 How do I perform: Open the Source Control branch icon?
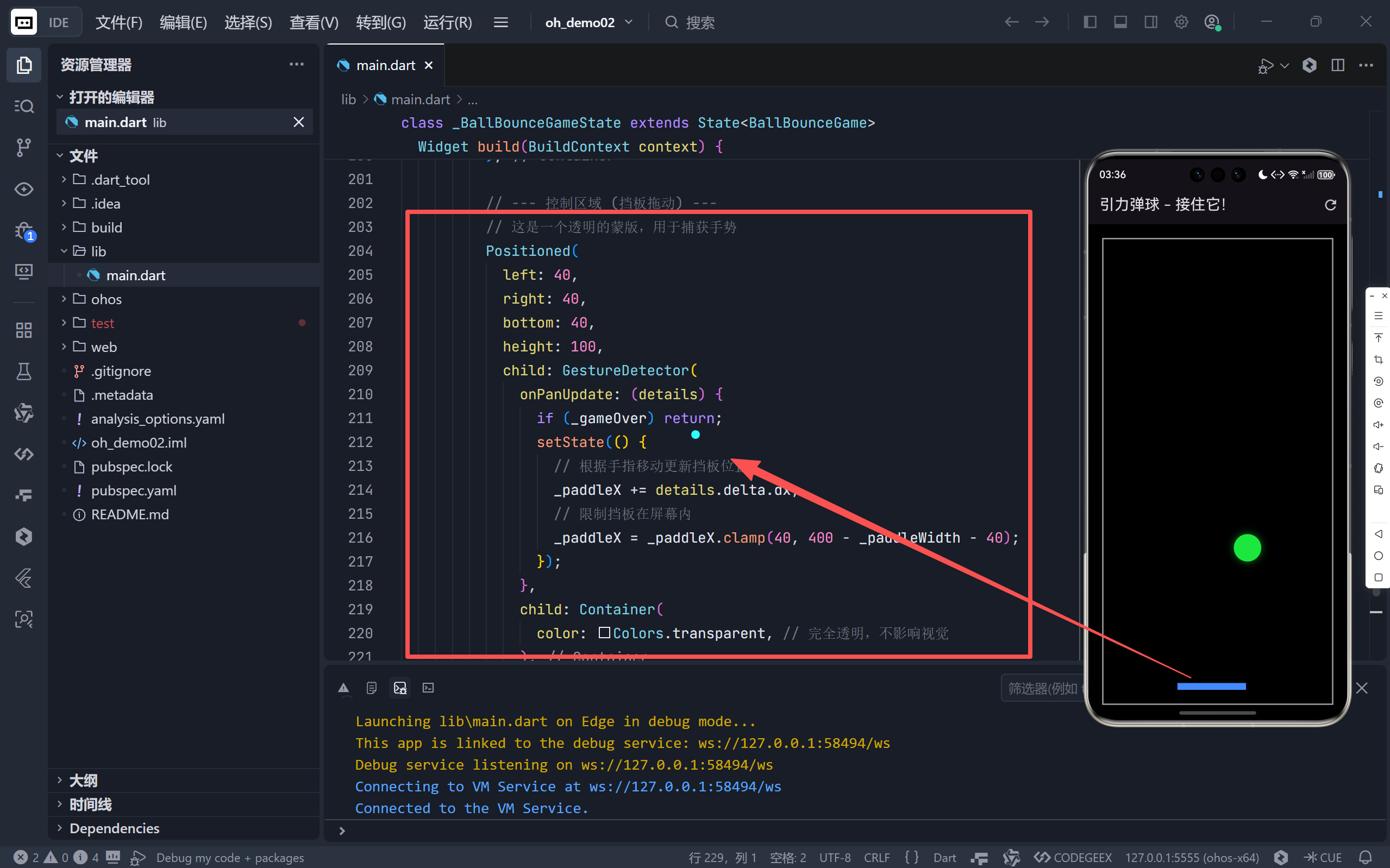pos(23,148)
